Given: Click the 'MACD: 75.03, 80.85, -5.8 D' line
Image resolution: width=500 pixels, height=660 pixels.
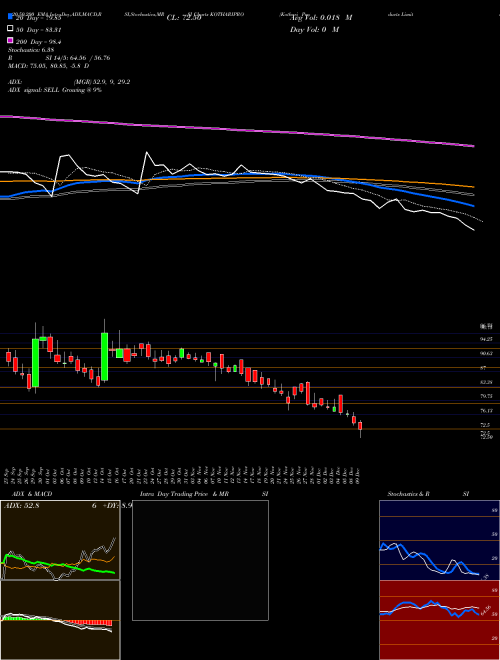Looking at the screenshot, I should [x=48, y=66].
